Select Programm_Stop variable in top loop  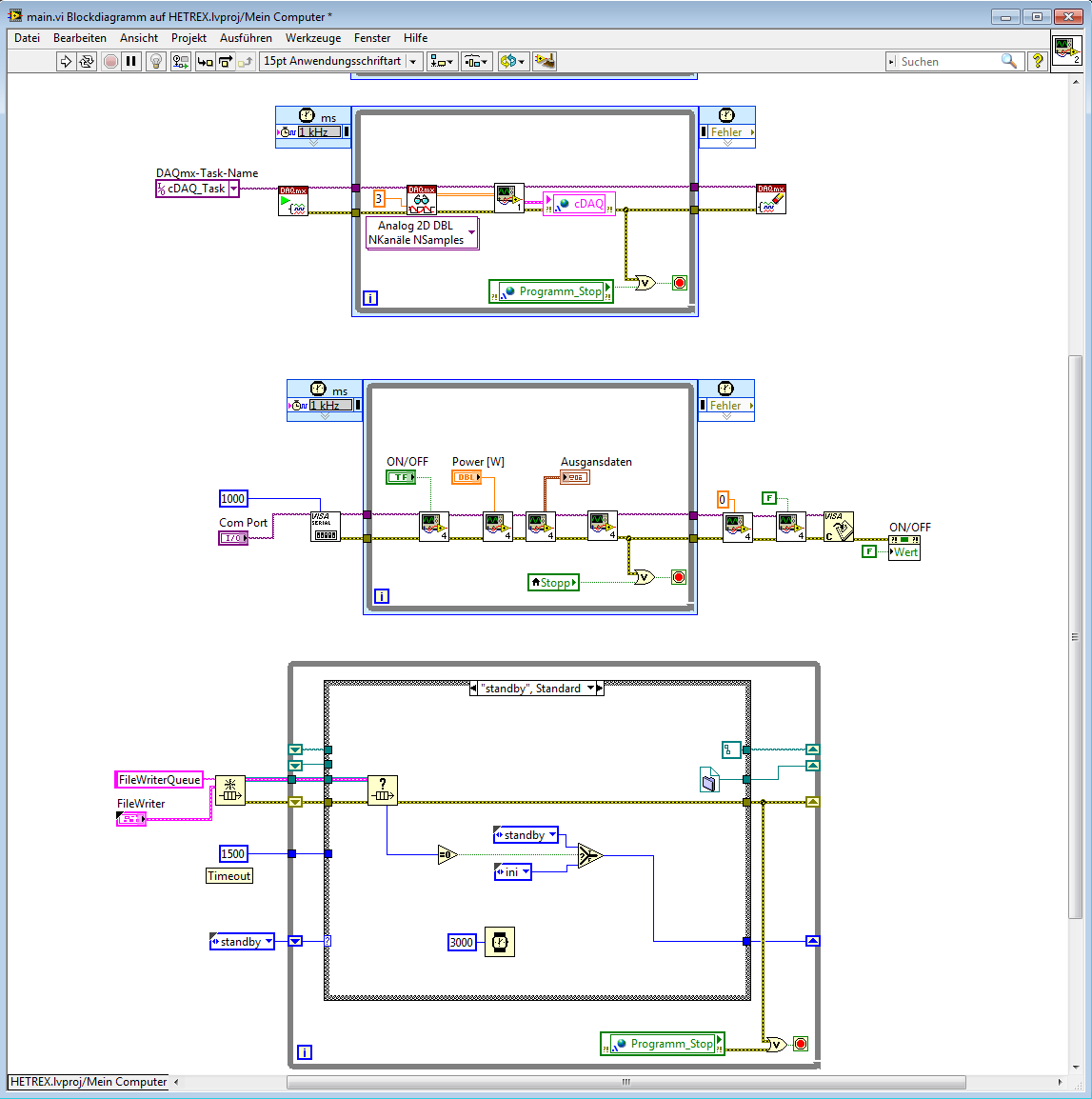(x=551, y=290)
